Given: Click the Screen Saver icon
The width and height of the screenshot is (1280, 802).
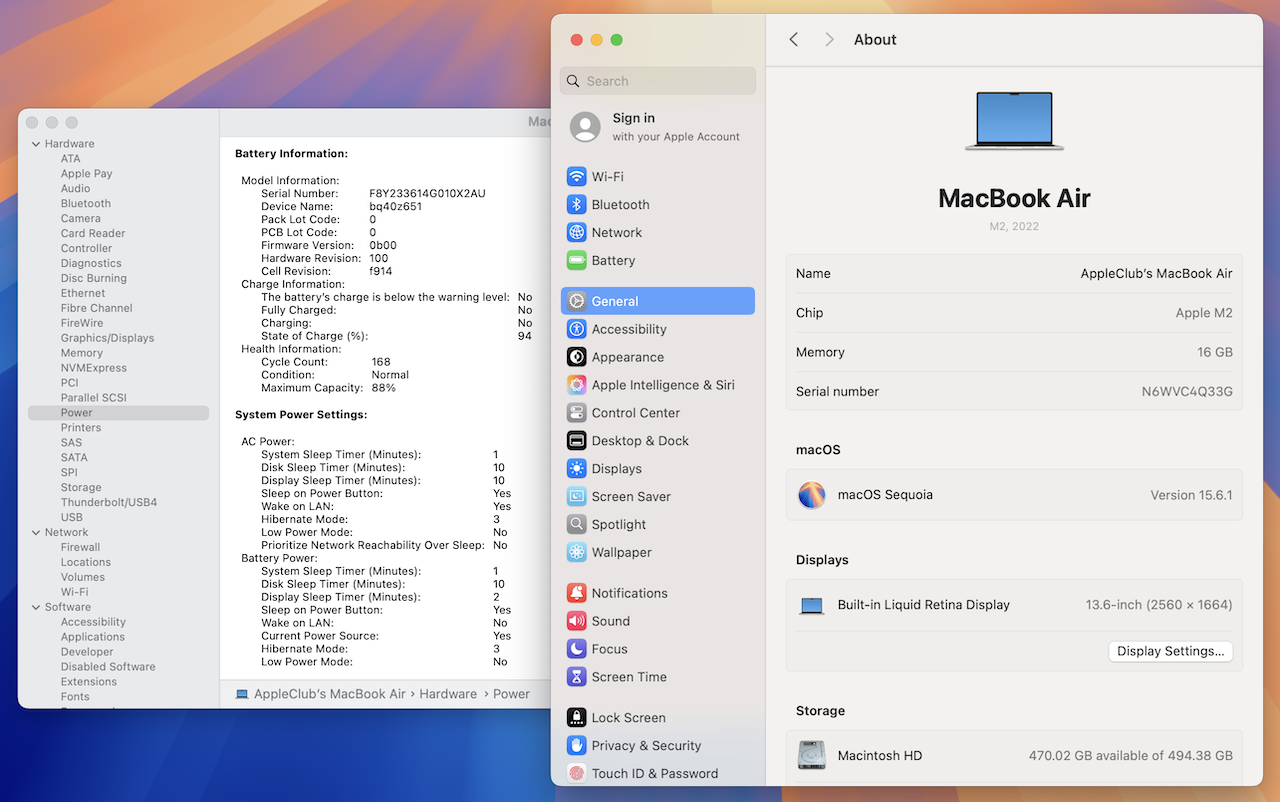Looking at the screenshot, I should tap(576, 497).
